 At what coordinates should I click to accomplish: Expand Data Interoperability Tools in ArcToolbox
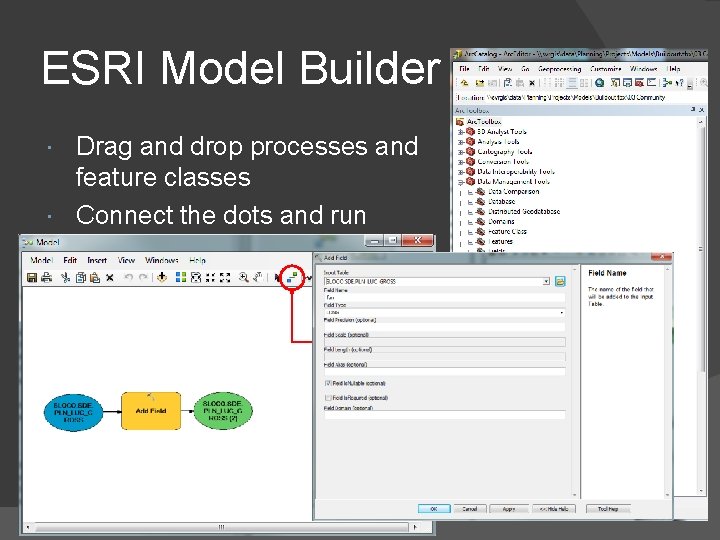[x=461, y=172]
